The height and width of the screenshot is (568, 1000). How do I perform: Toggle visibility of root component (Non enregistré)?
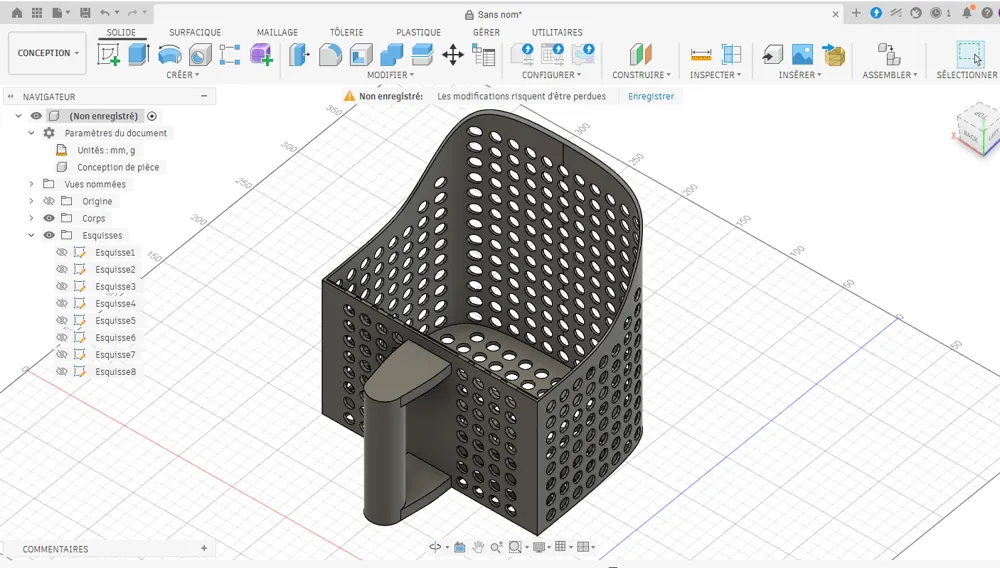[x=36, y=116]
